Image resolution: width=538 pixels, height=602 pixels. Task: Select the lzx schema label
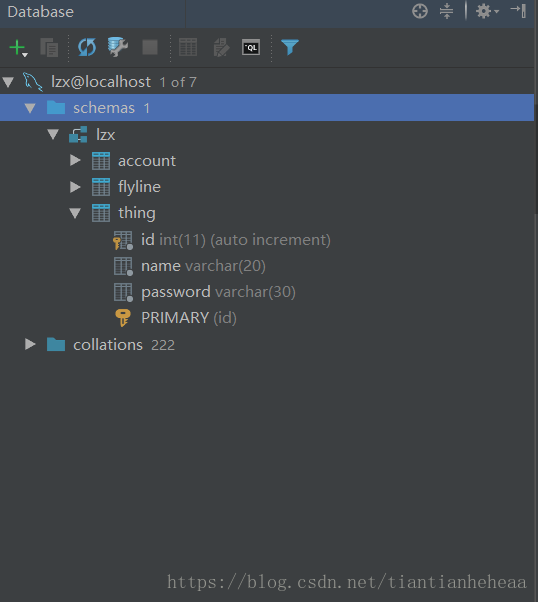coord(106,135)
